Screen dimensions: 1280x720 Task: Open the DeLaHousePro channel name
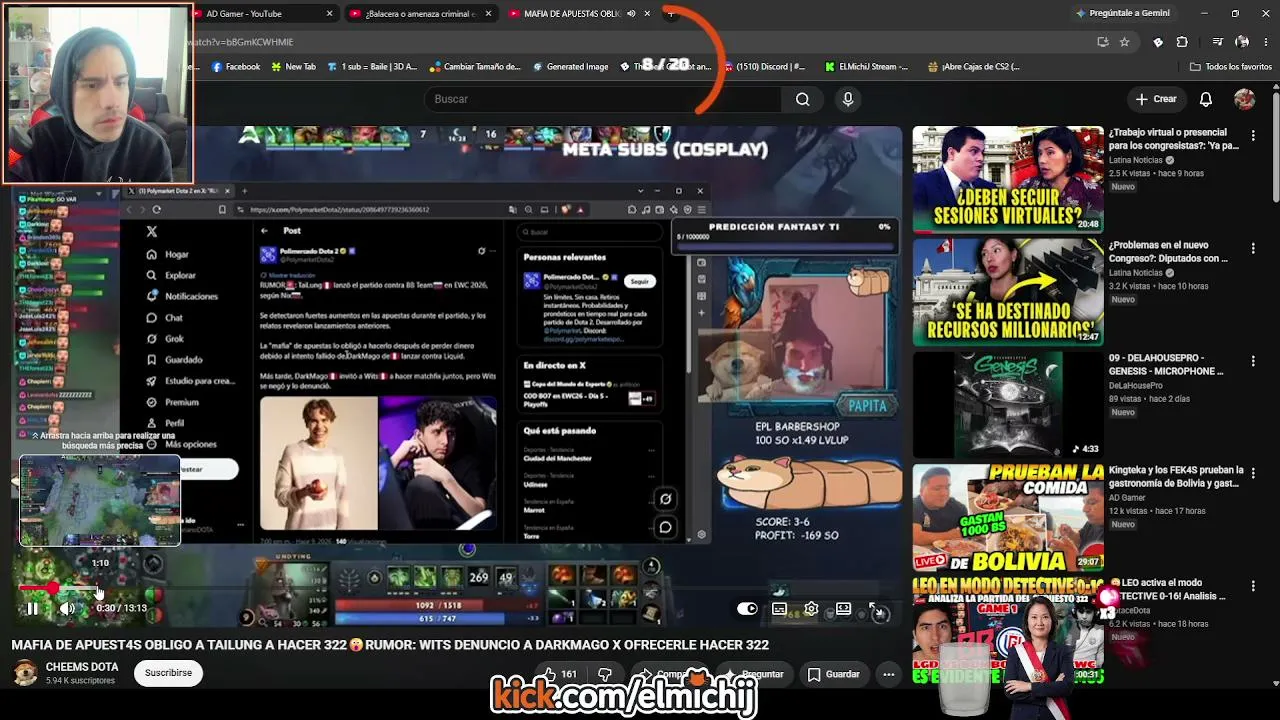pyautogui.click(x=1135, y=385)
